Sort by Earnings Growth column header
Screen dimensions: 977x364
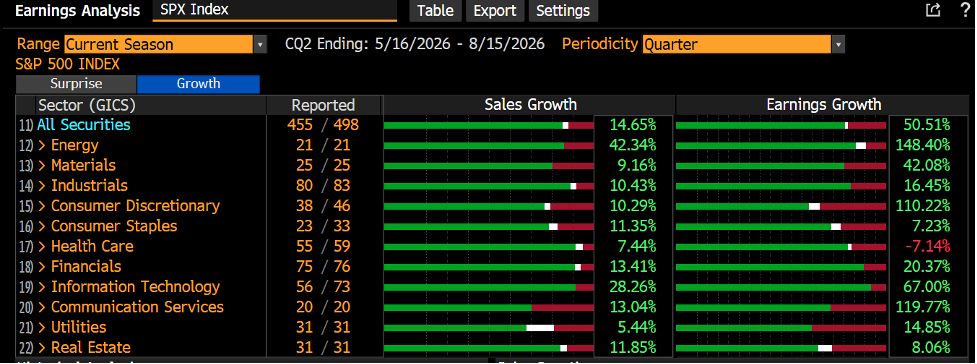(x=824, y=105)
